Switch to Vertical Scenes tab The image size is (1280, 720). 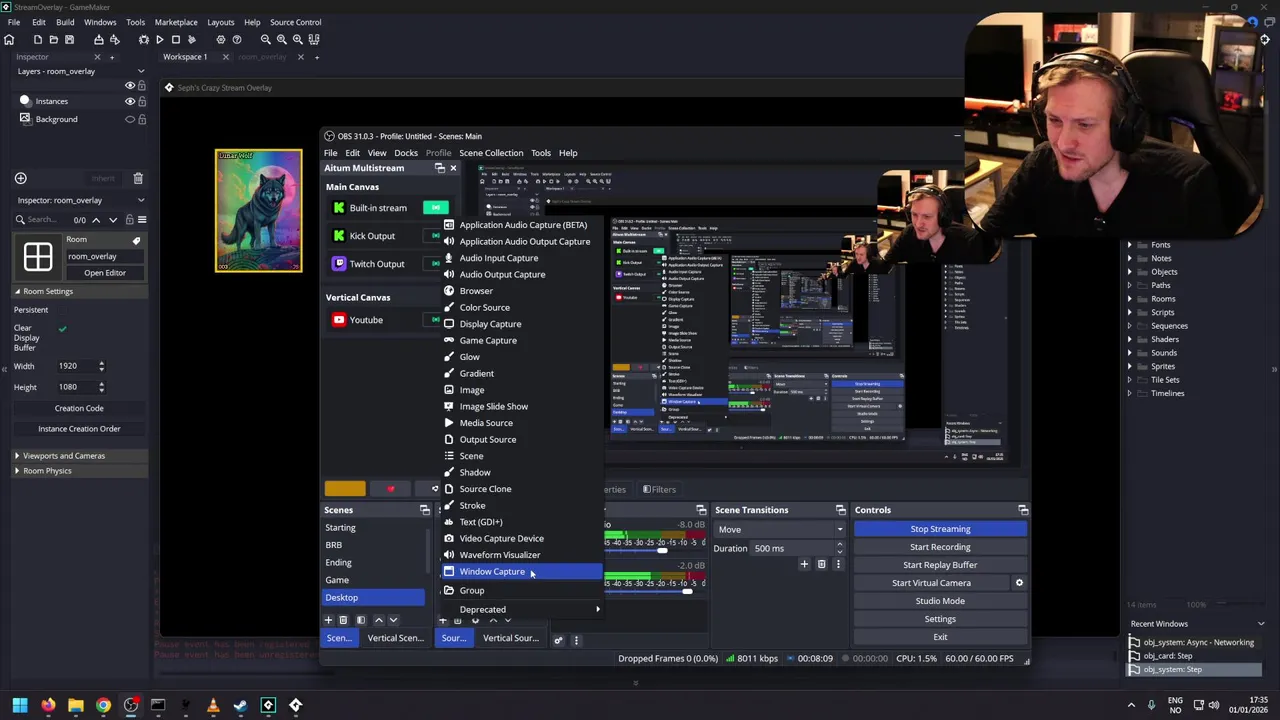(x=396, y=638)
